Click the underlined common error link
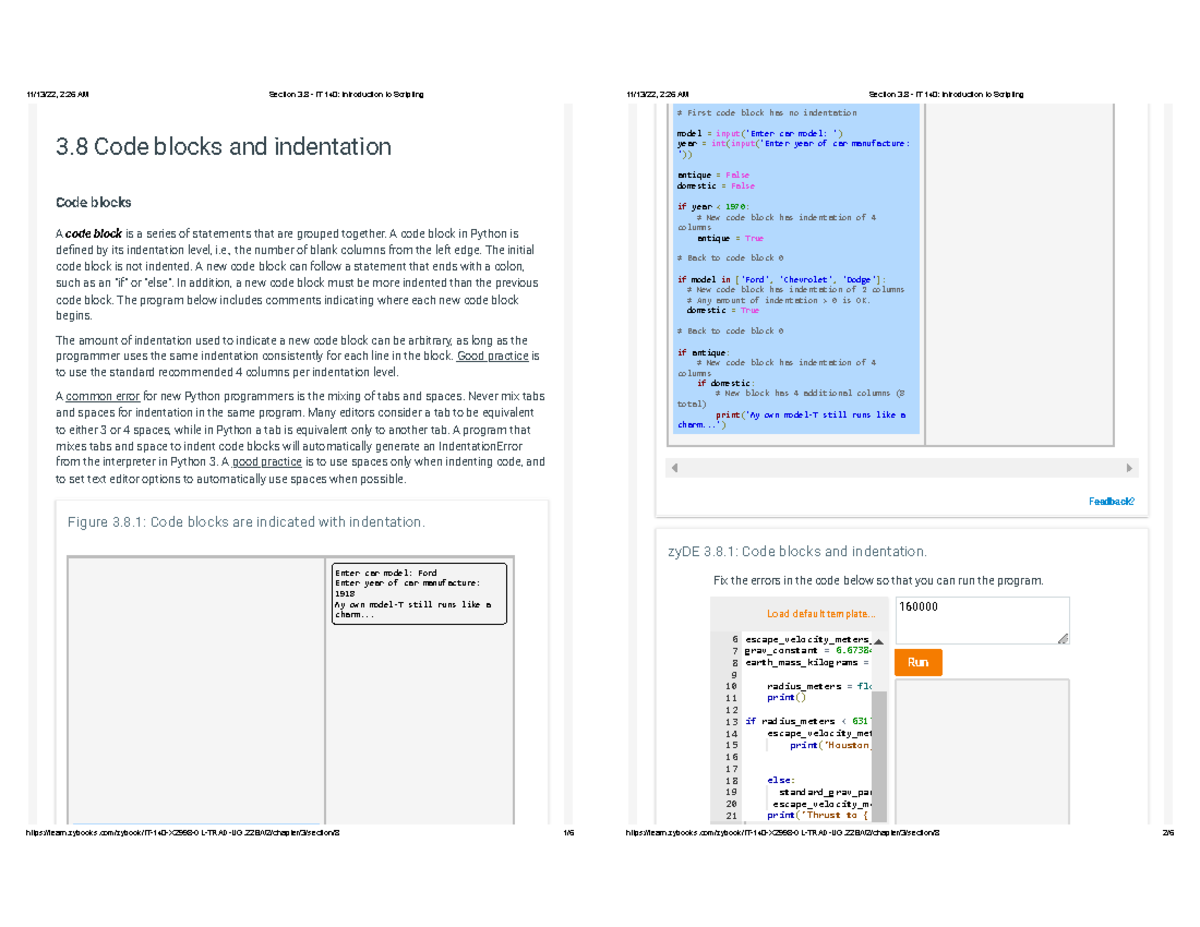Image resolution: width=1200 pixels, height=927 pixels. 102,396
